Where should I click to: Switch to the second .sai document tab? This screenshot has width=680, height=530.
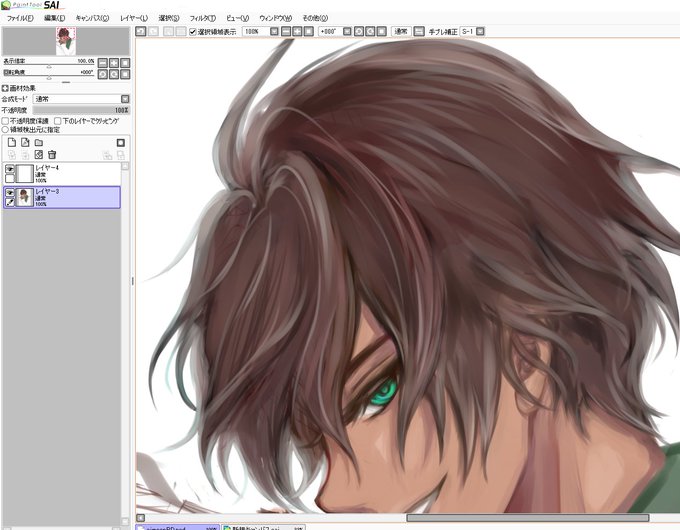(264, 527)
